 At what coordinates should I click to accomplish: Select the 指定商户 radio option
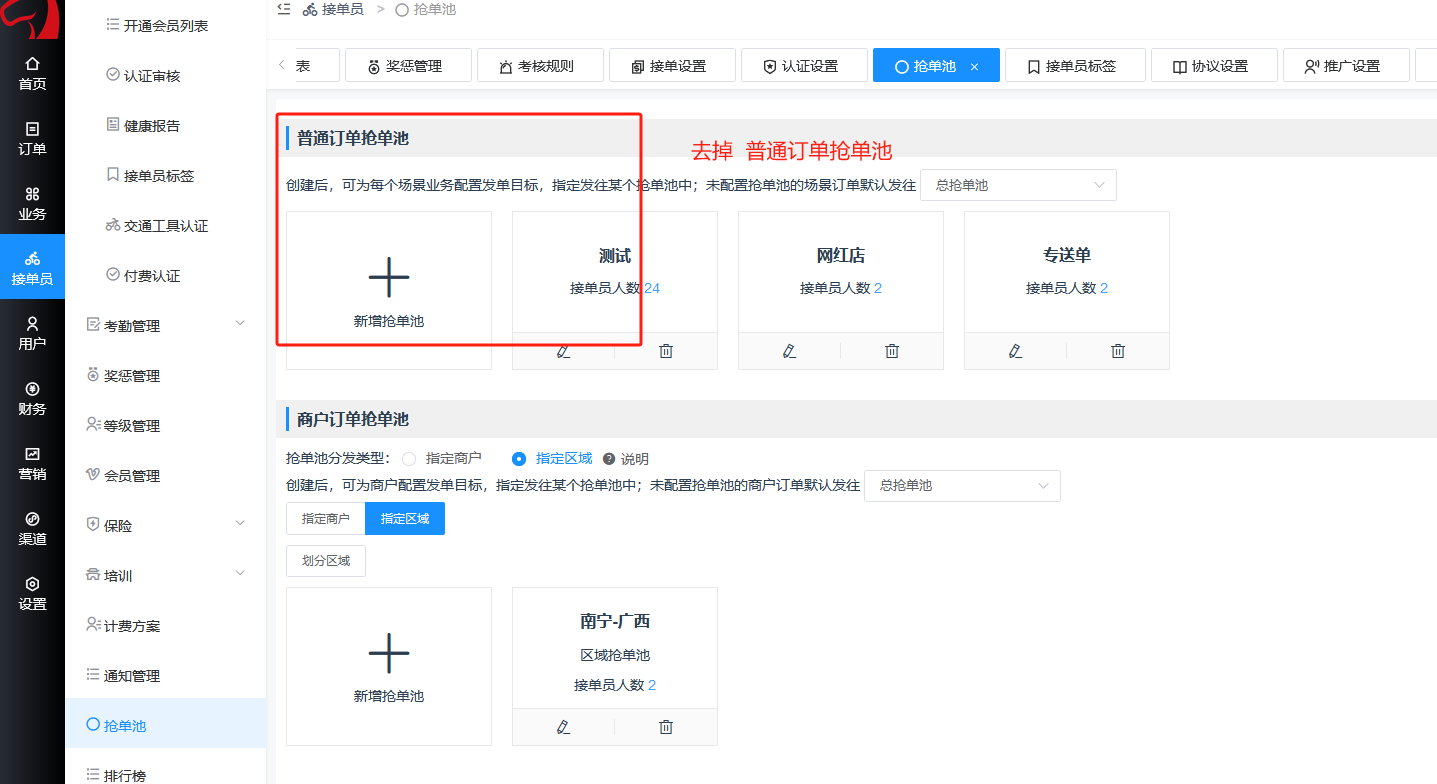408,459
